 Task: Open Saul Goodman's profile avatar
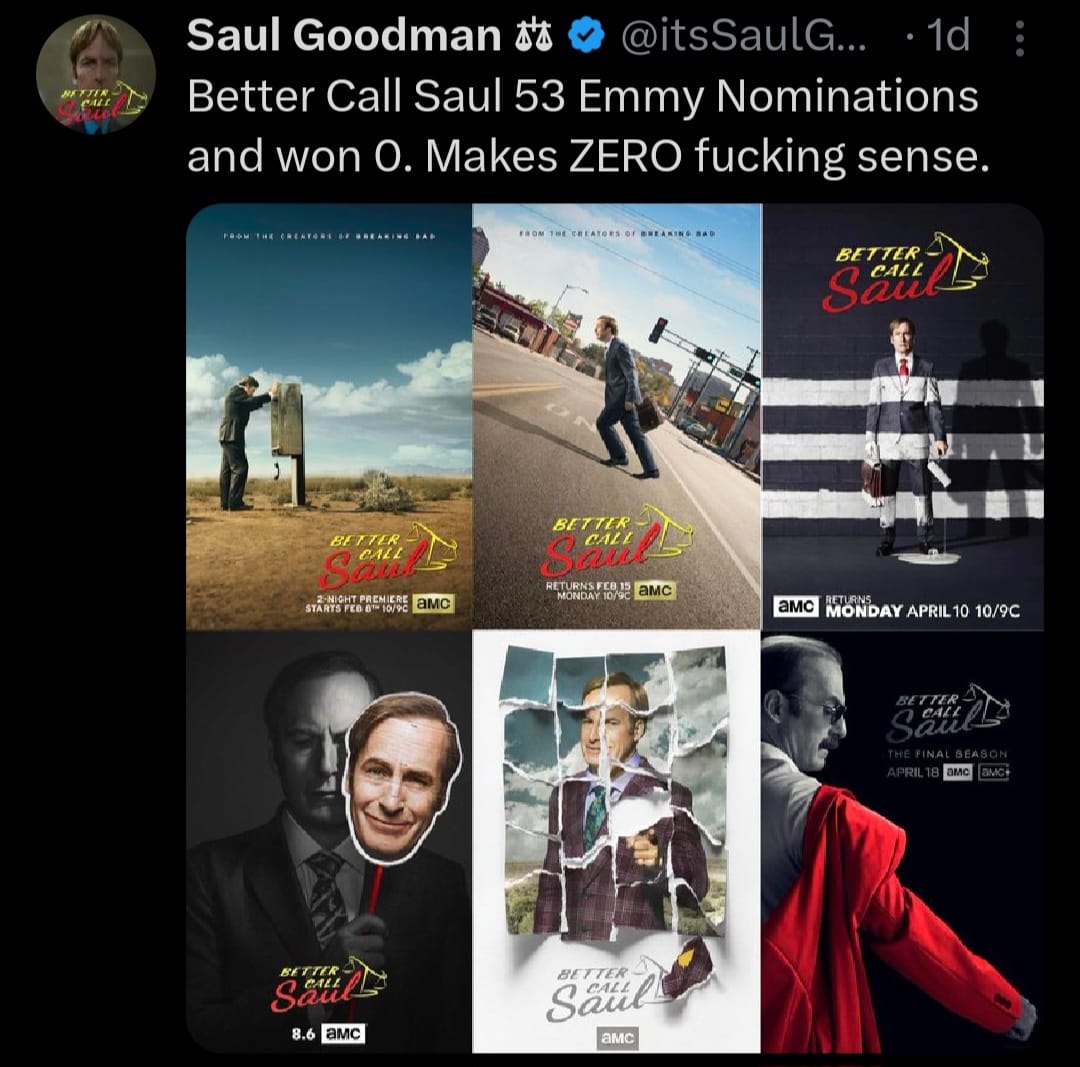tap(96, 74)
